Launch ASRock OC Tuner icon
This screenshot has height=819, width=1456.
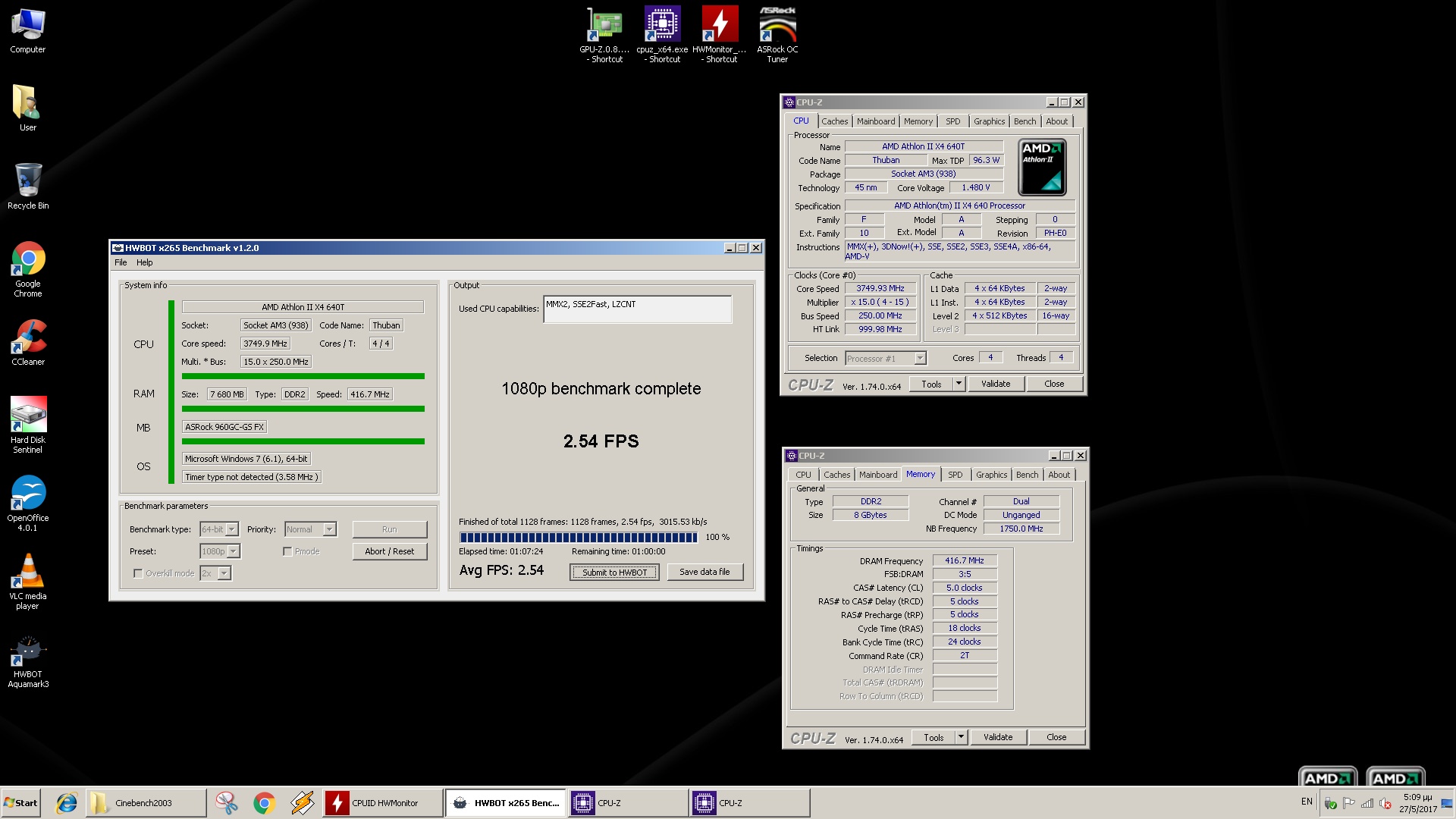tap(777, 35)
